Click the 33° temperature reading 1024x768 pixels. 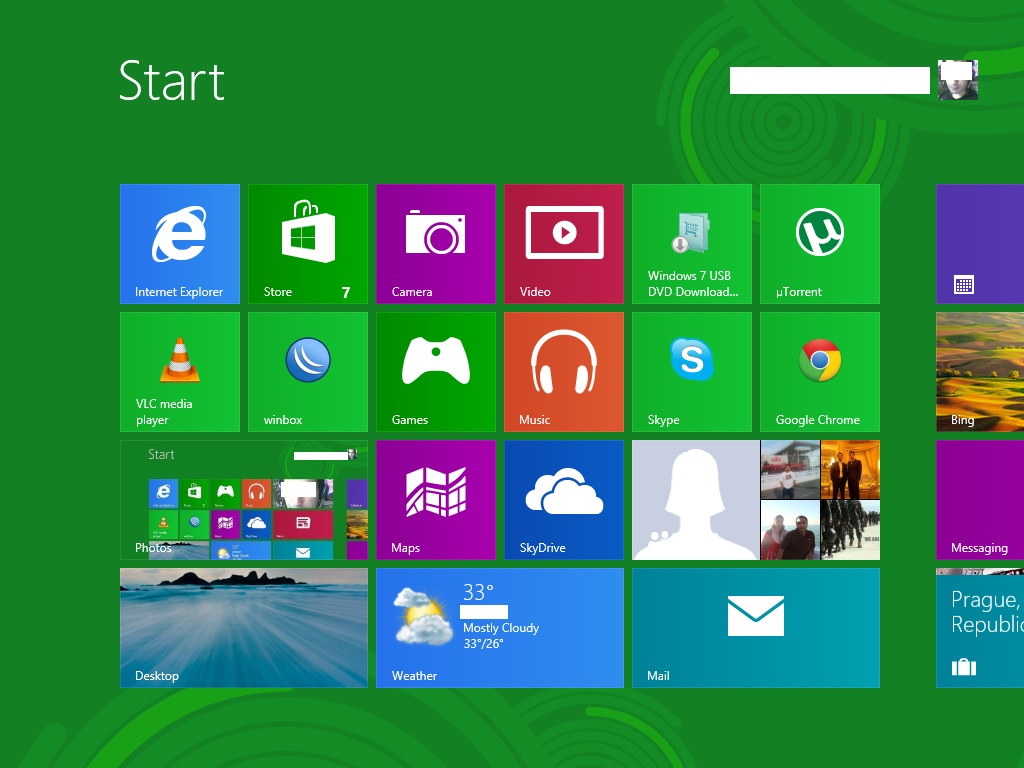(x=478, y=592)
